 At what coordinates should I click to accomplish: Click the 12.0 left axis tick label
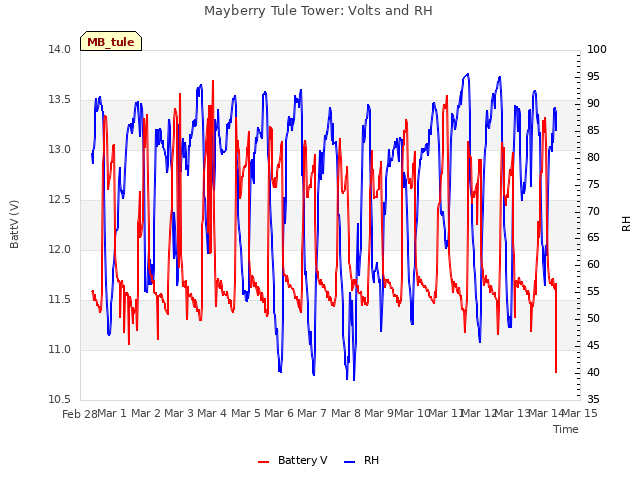pos(59,249)
